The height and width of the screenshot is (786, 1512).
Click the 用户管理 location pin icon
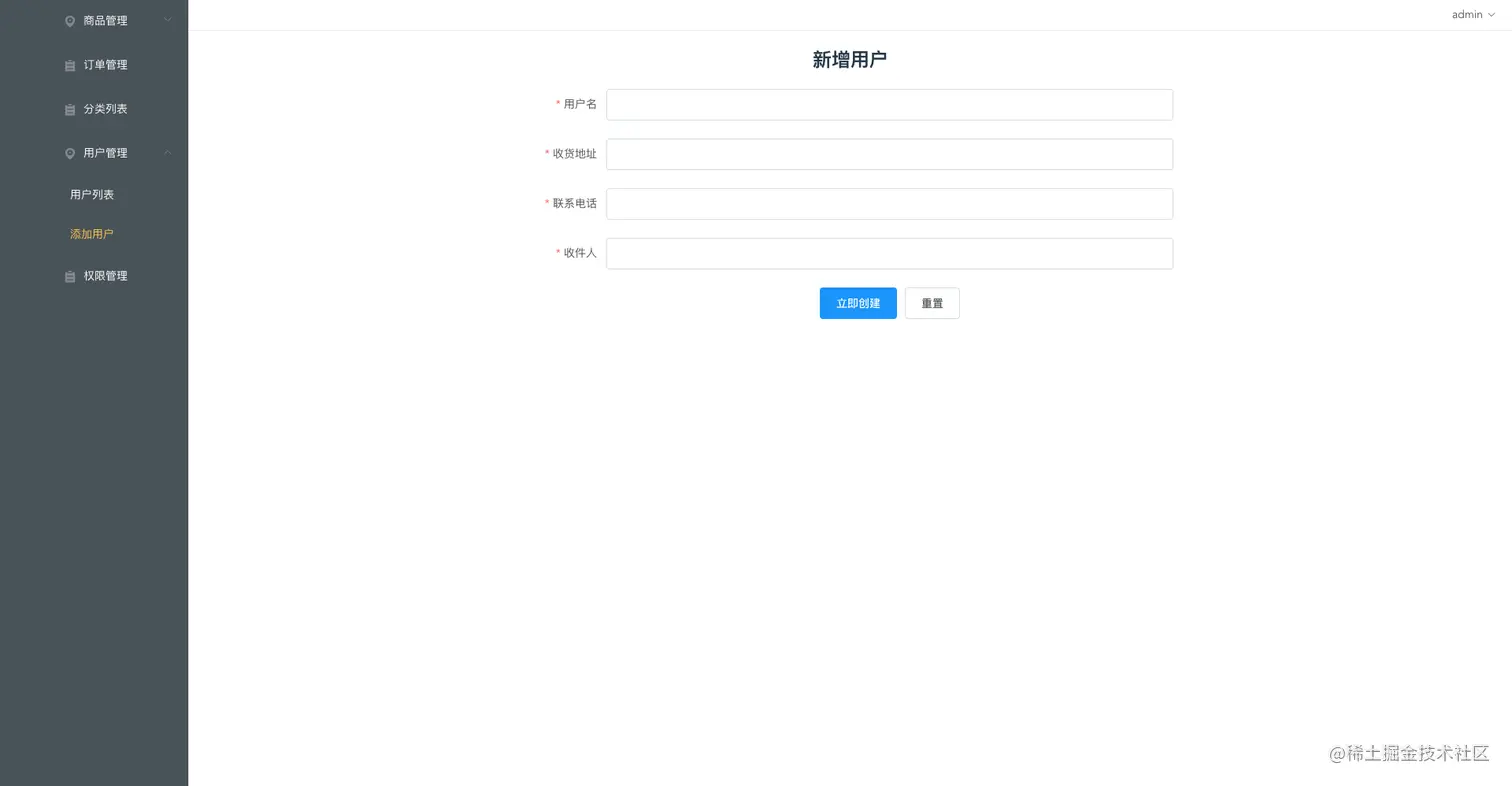[70, 154]
